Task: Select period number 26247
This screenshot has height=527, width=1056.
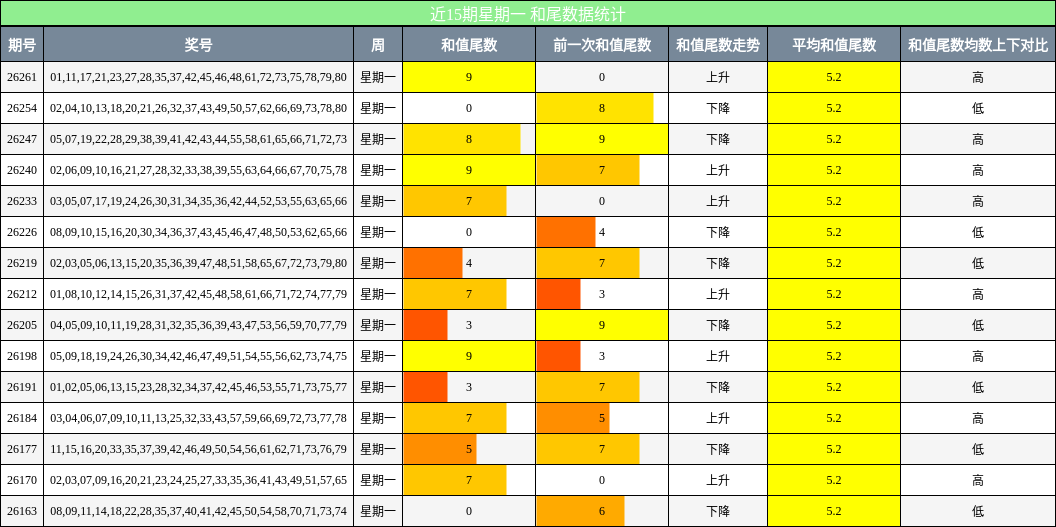Action: tap(22, 139)
